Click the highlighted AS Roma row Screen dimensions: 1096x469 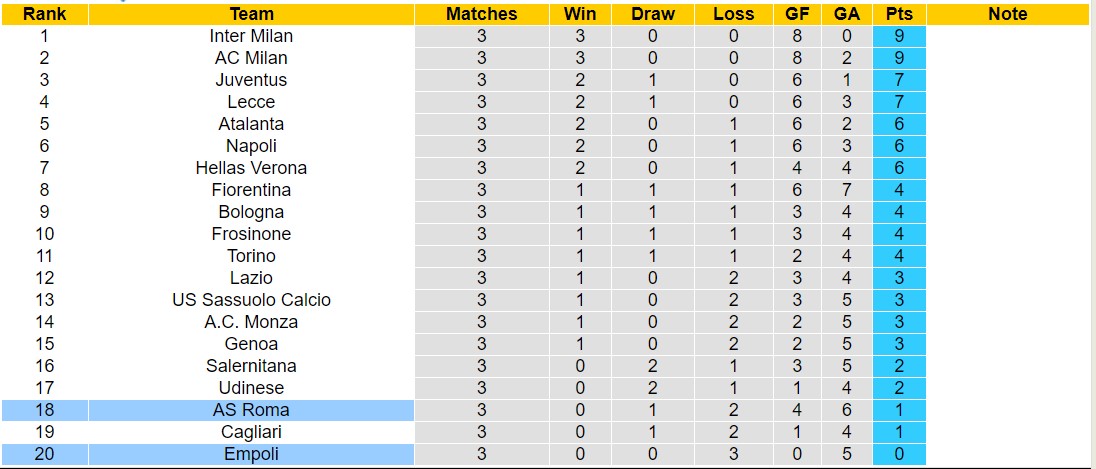251,410
